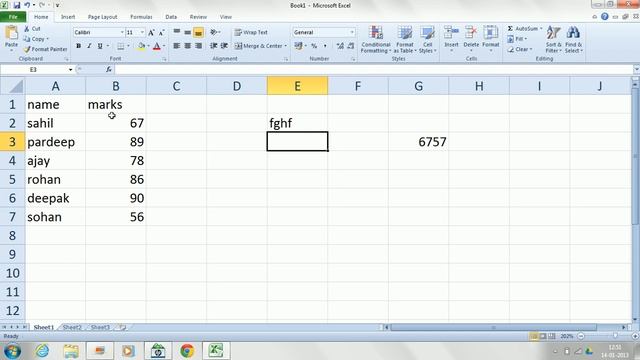The height and width of the screenshot is (360, 640).
Task: Open the General number format dropdown
Action: [x=352, y=32]
